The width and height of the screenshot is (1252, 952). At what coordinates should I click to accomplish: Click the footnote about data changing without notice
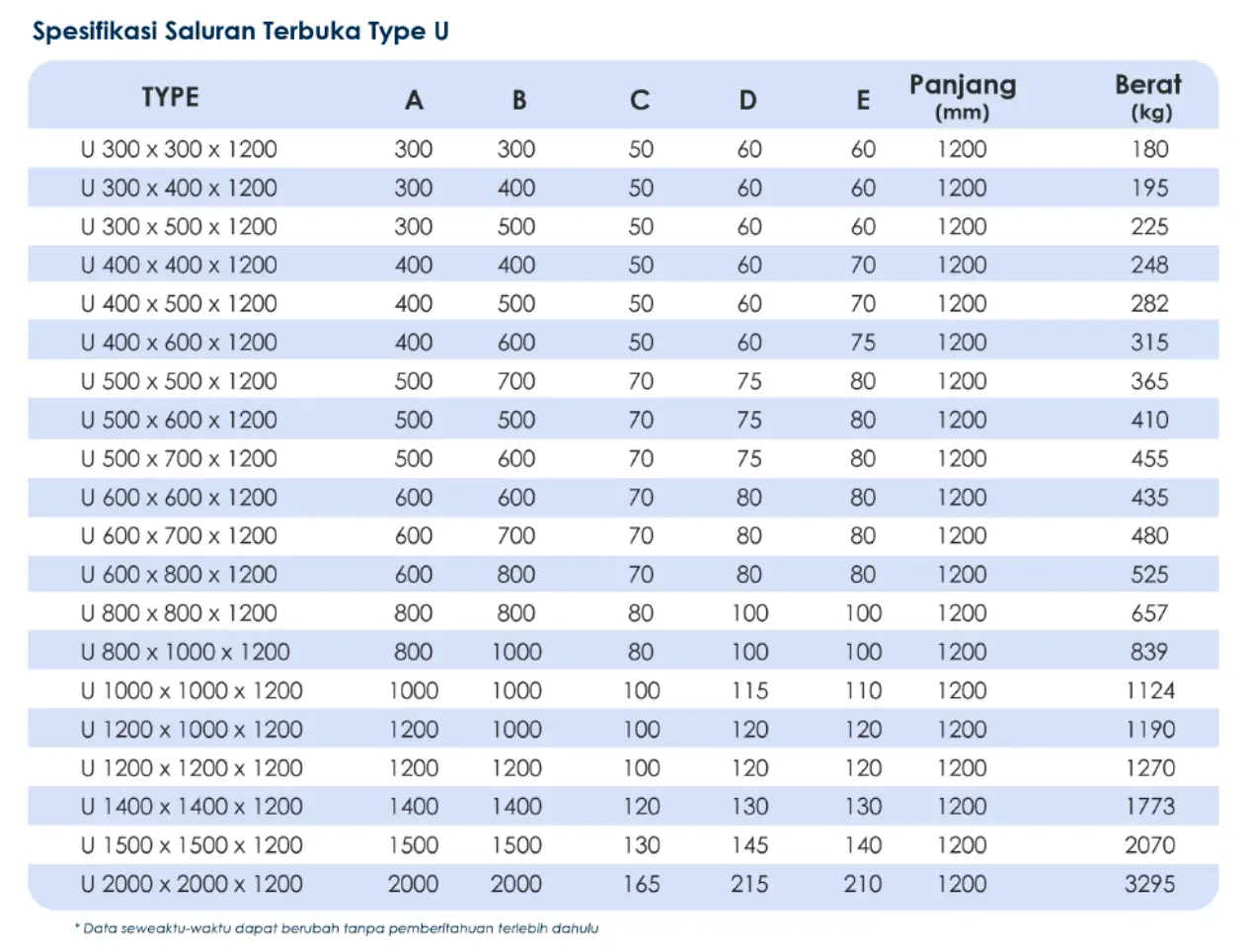(337, 928)
